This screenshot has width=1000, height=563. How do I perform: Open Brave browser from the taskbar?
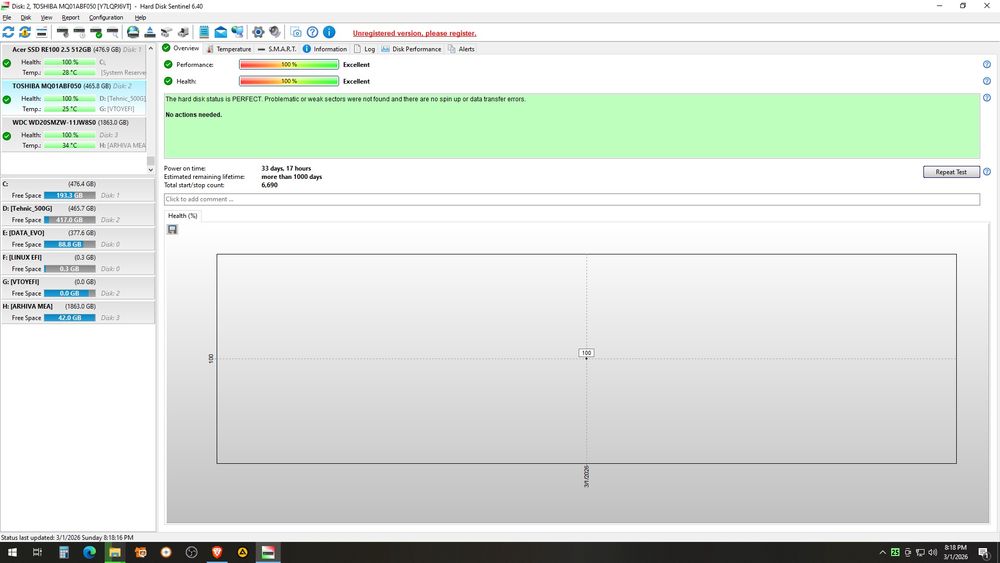click(217, 552)
